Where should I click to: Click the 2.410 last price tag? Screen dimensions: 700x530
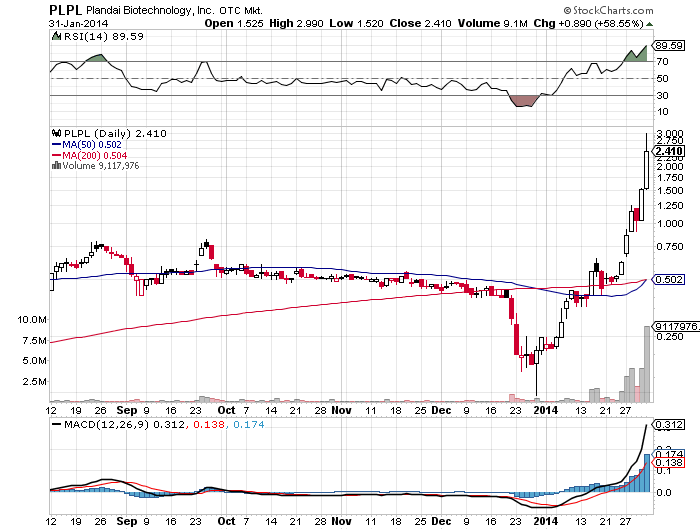pos(668,151)
